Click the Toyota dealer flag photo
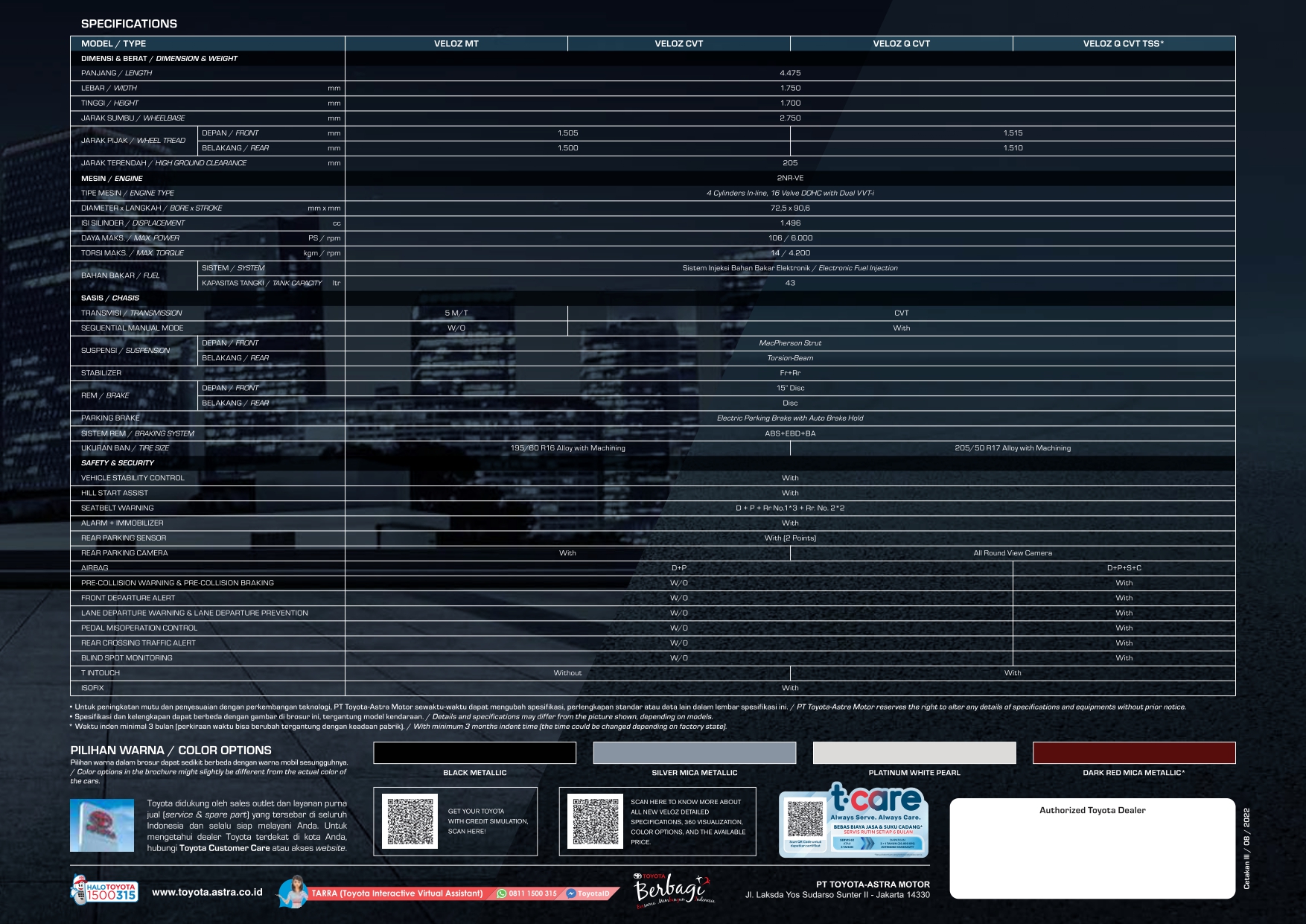Screen dimensions: 1306x924 click(102, 825)
